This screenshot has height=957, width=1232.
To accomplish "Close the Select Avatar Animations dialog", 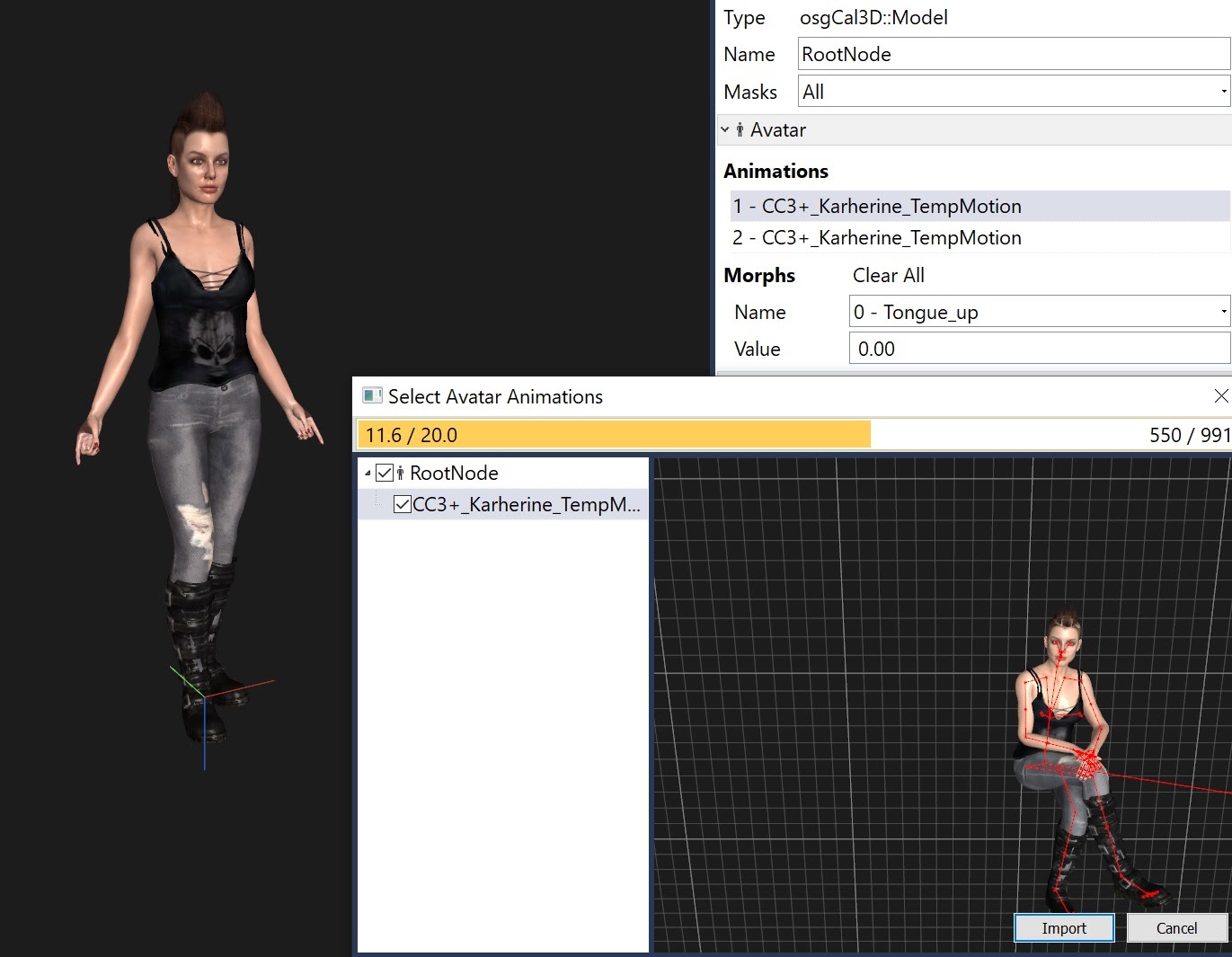I will coord(1220,396).
